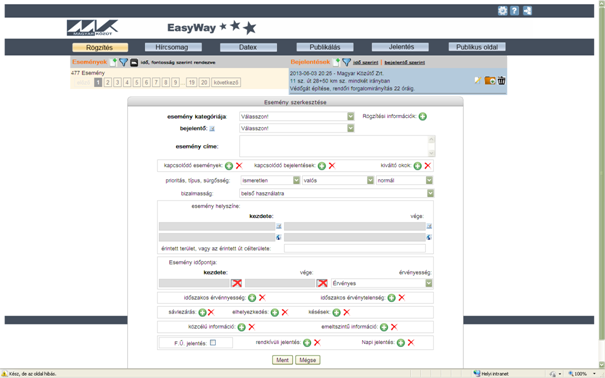Switch to Publikálás tab
Screen dimensions: 605x378
(x=325, y=47)
